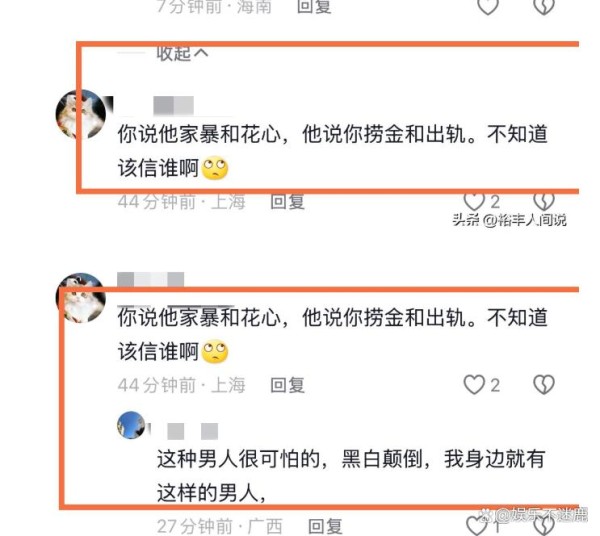Open blurred username above second 上海 comment
Image resolution: width=600 pixels, height=536 pixels.
tap(150, 280)
